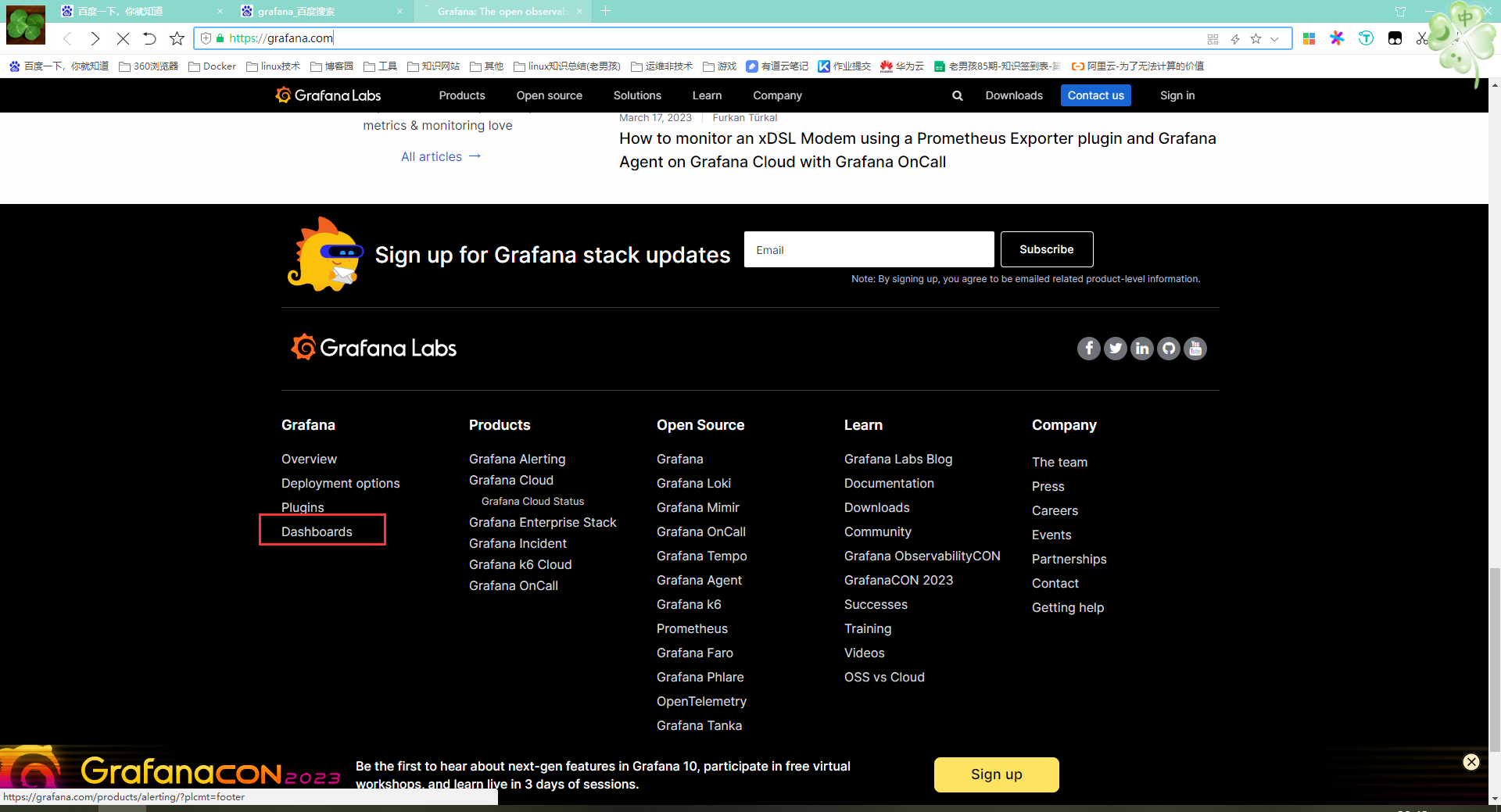This screenshot has width=1501, height=812.
Task: Restore the last closed page with the undo arrow
Action: (x=149, y=38)
